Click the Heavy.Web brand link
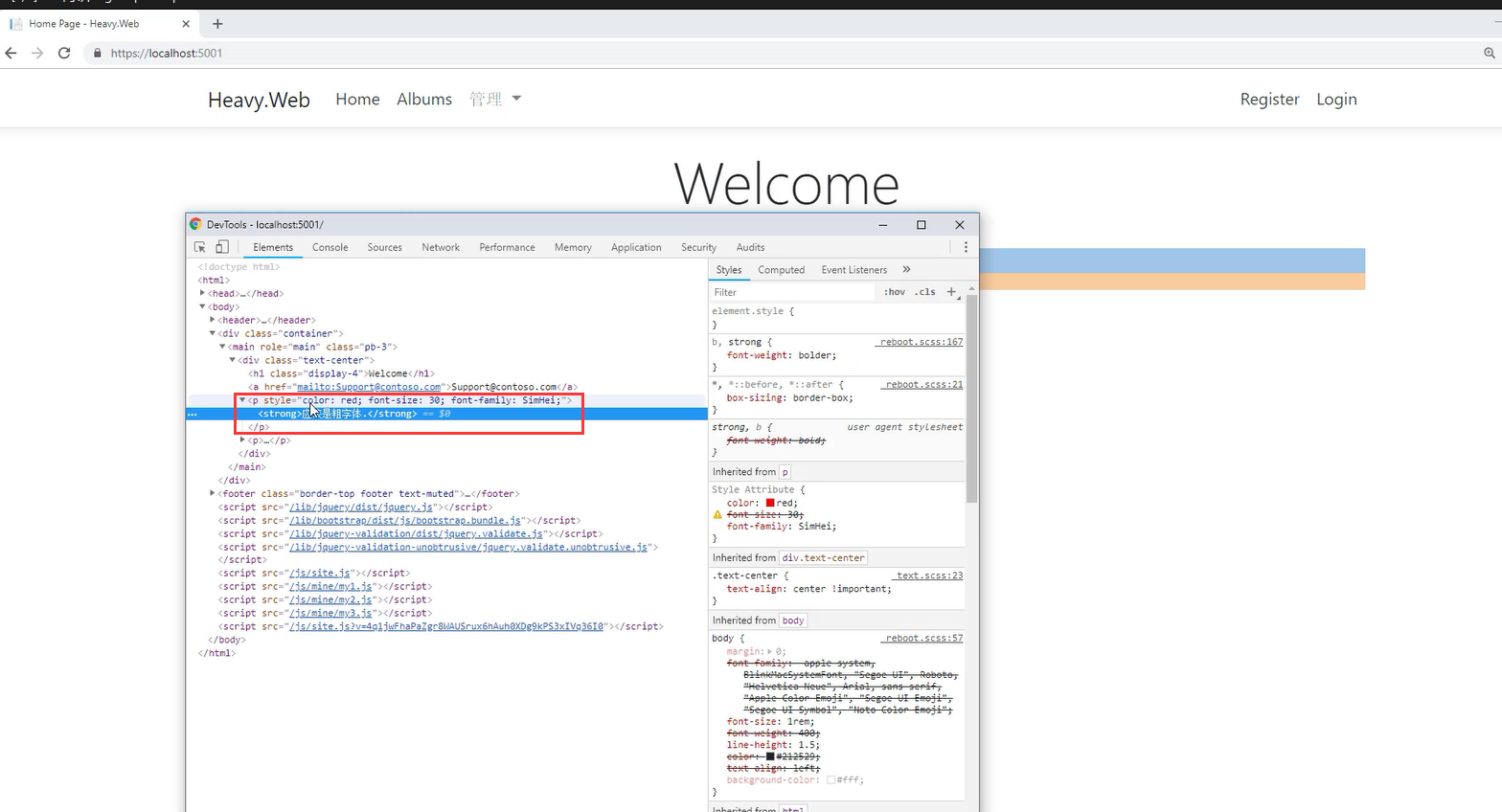 [259, 100]
